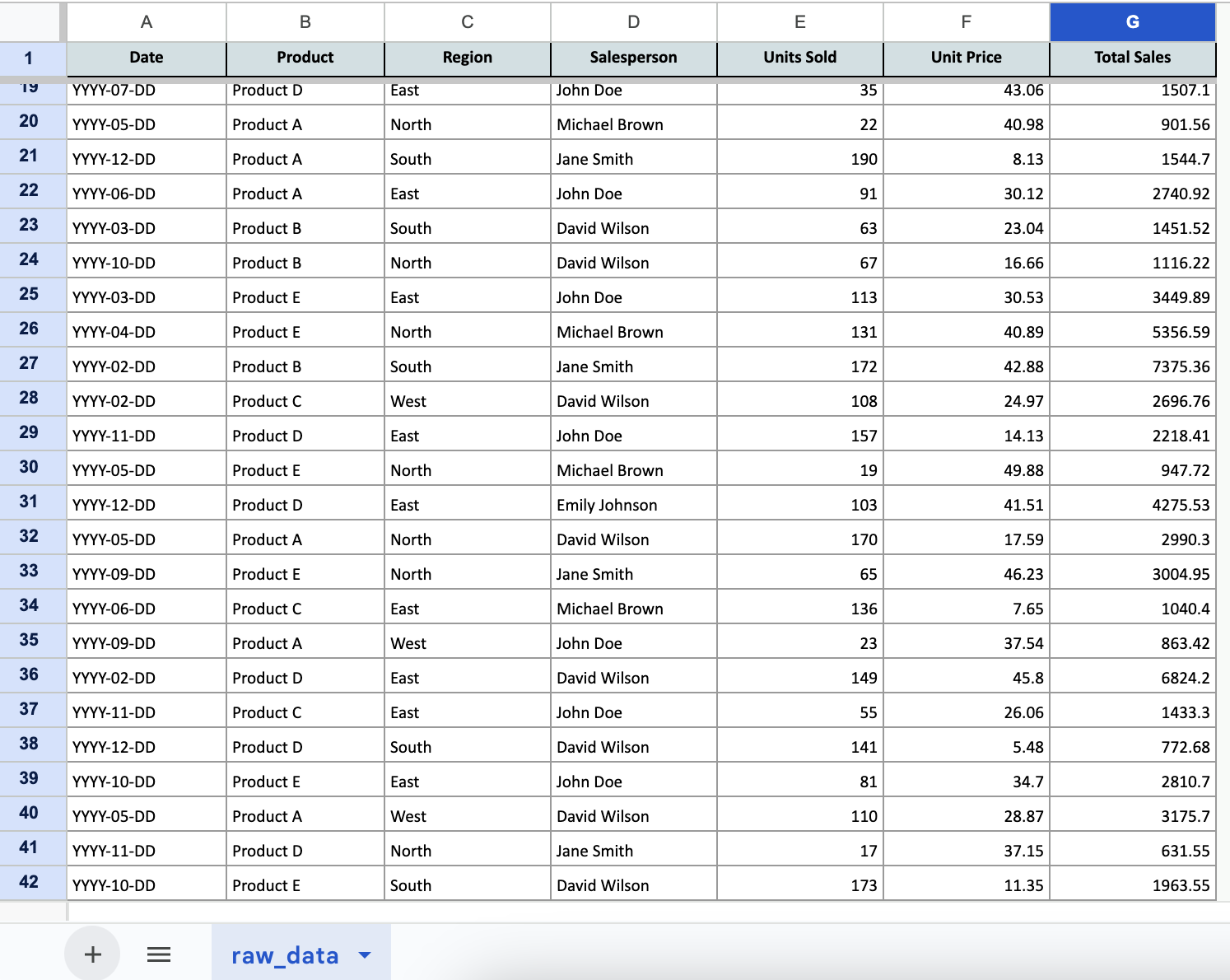Click total sales 1963.55
This screenshot has width=1230, height=980.
pyautogui.click(x=1133, y=885)
